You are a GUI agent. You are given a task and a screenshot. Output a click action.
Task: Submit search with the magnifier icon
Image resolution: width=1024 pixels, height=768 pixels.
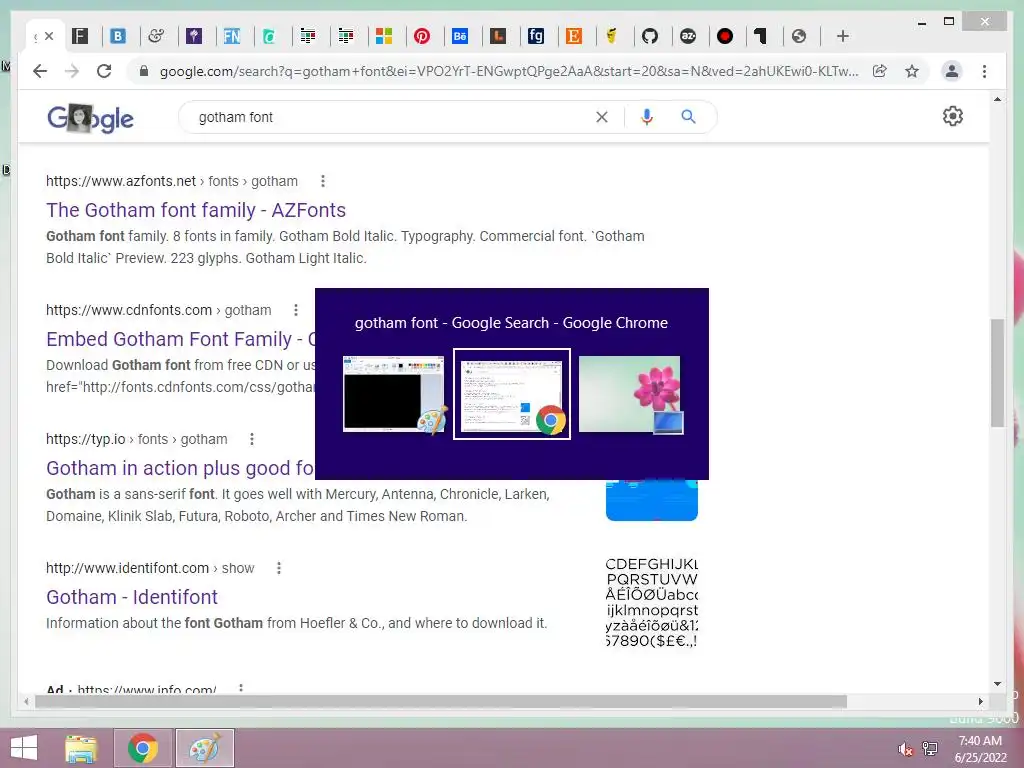(x=688, y=117)
